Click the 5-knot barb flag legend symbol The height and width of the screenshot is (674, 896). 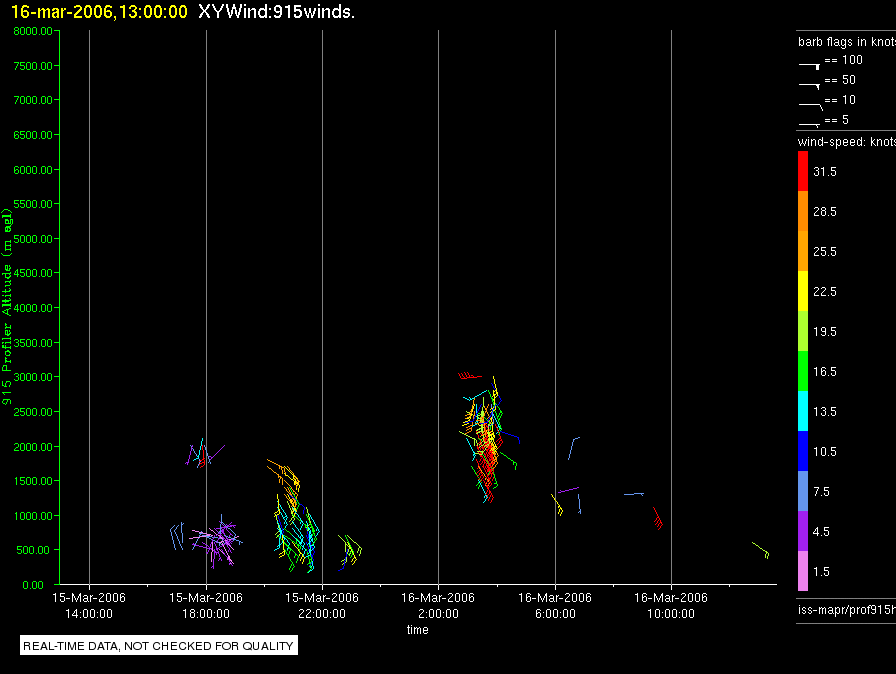[809, 125]
